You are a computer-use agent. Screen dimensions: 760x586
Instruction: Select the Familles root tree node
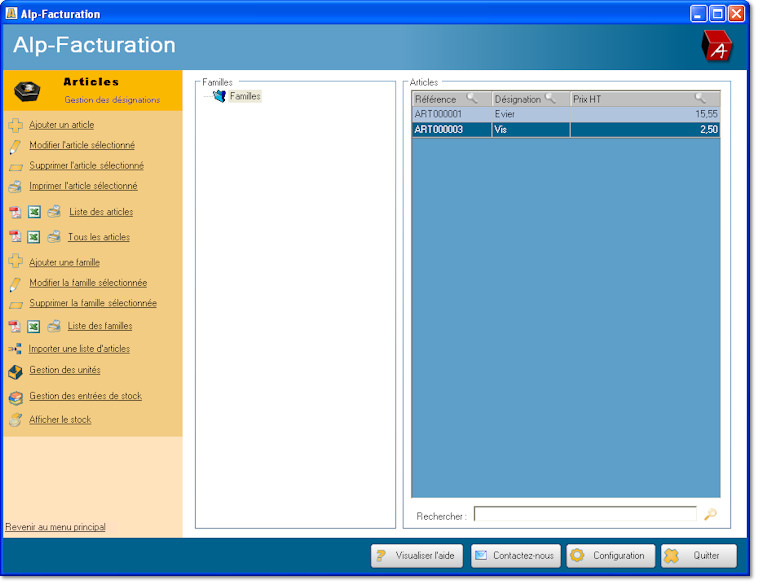click(x=245, y=96)
